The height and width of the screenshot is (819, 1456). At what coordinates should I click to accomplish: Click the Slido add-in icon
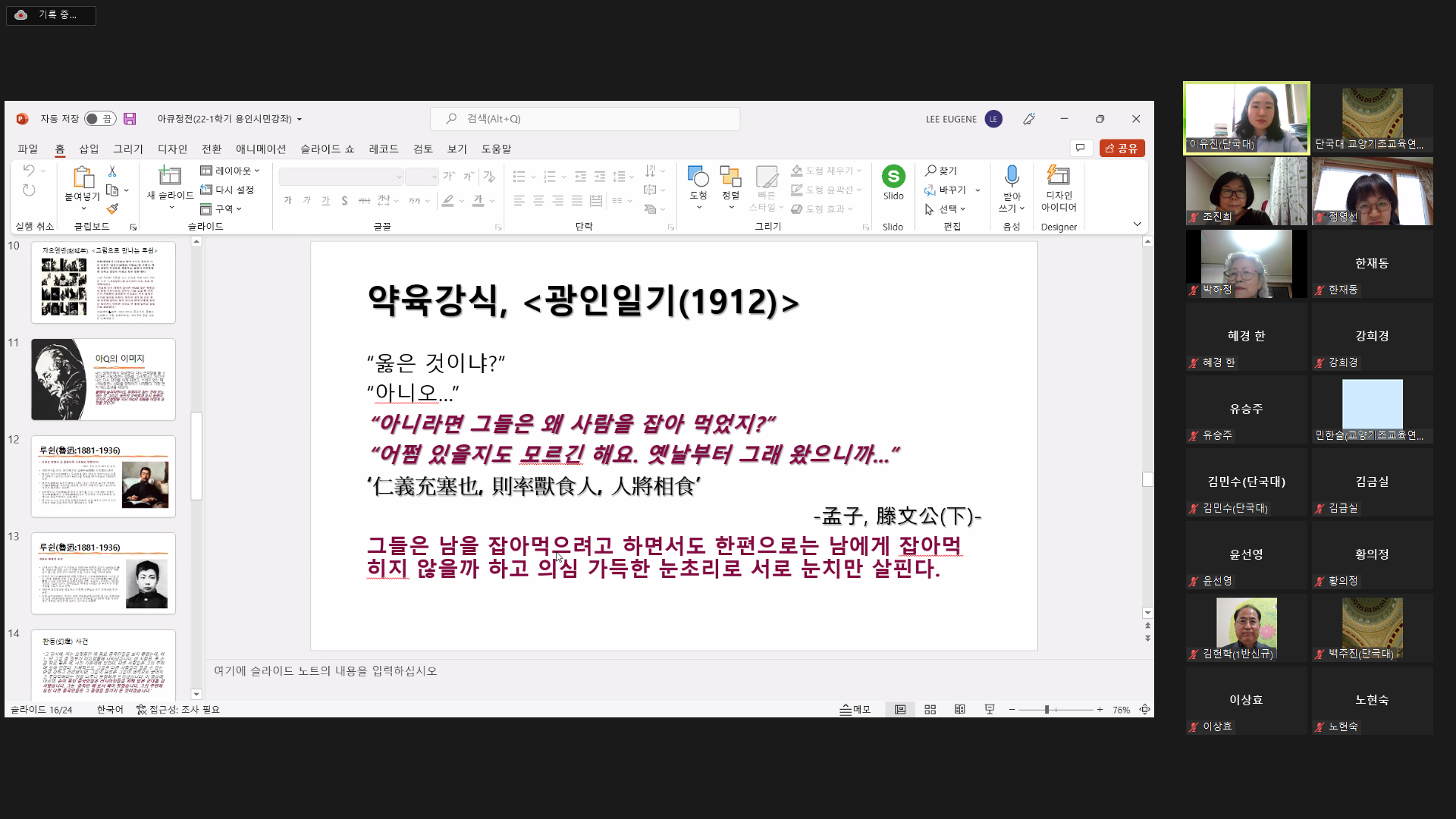[893, 177]
